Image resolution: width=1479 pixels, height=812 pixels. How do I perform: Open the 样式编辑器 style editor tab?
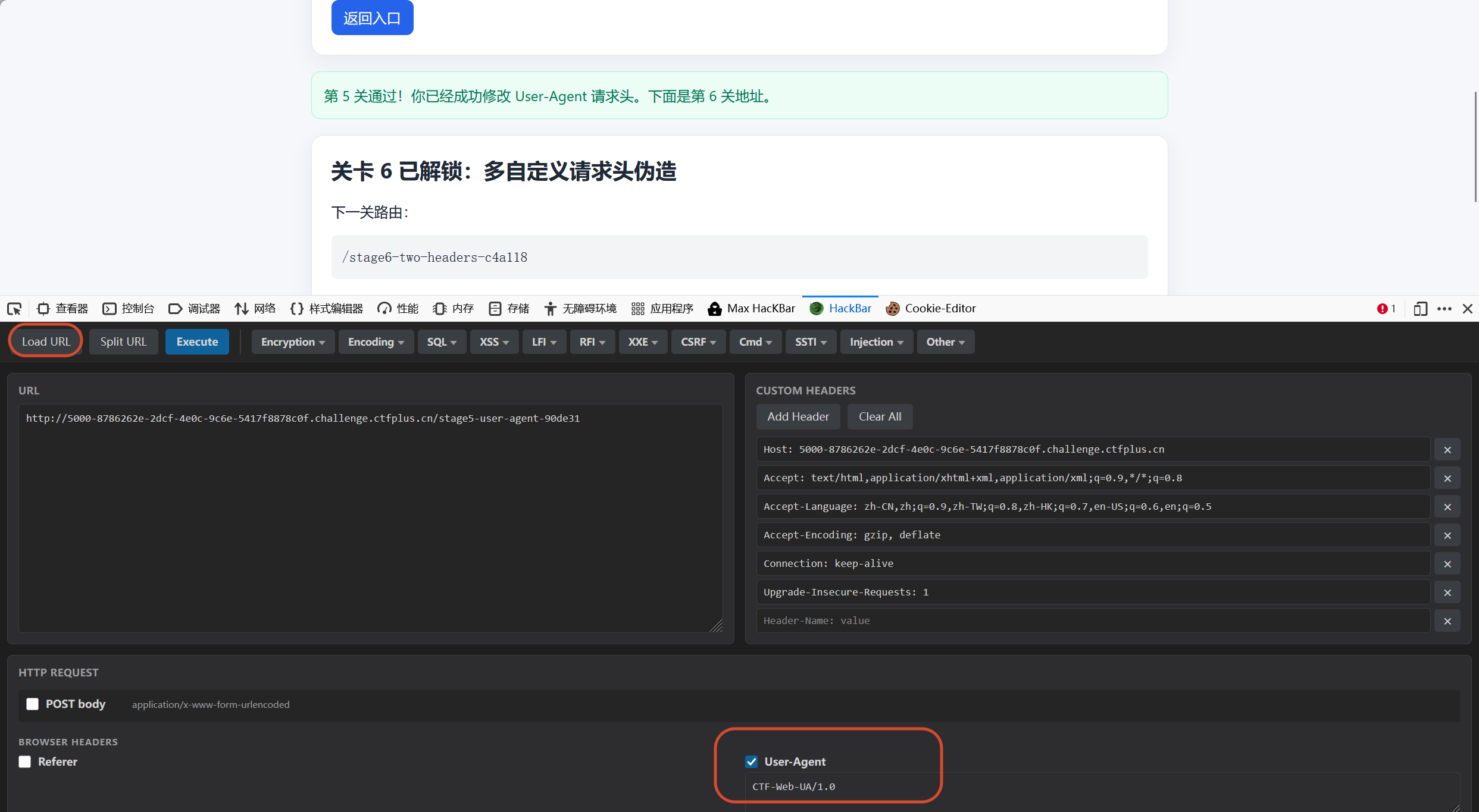coord(327,309)
